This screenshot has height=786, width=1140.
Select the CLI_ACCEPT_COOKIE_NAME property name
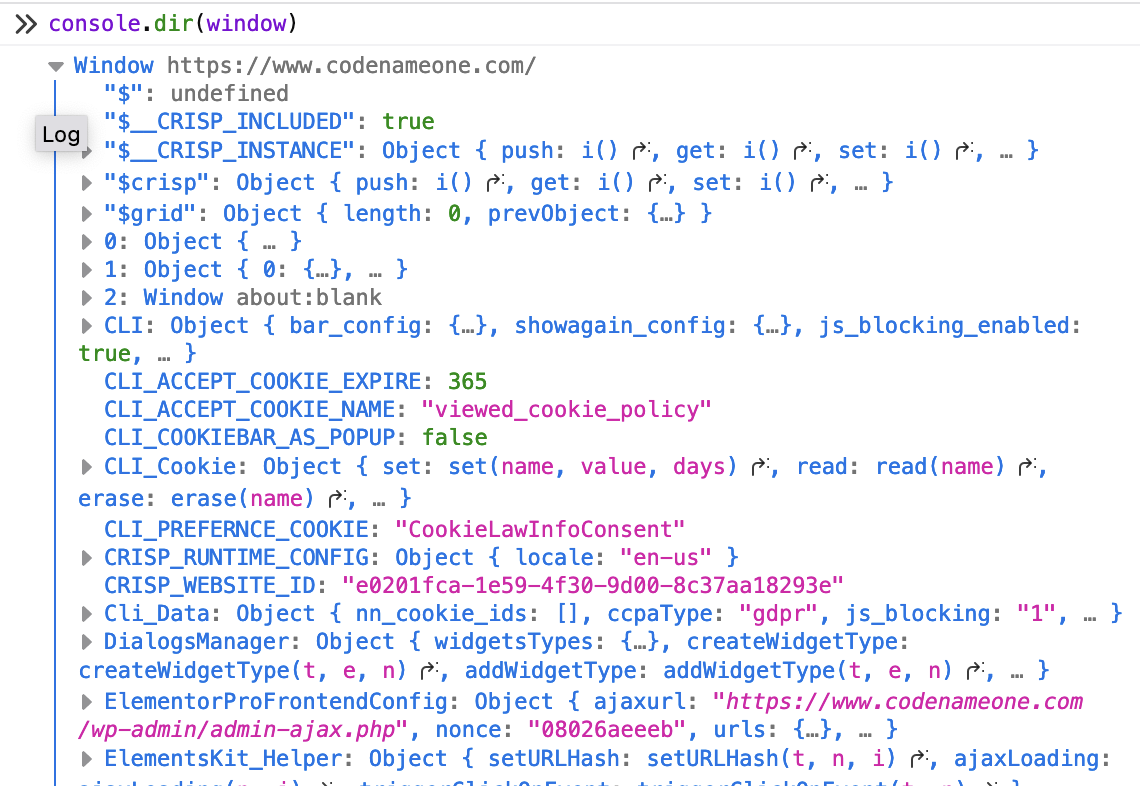[x=249, y=409]
